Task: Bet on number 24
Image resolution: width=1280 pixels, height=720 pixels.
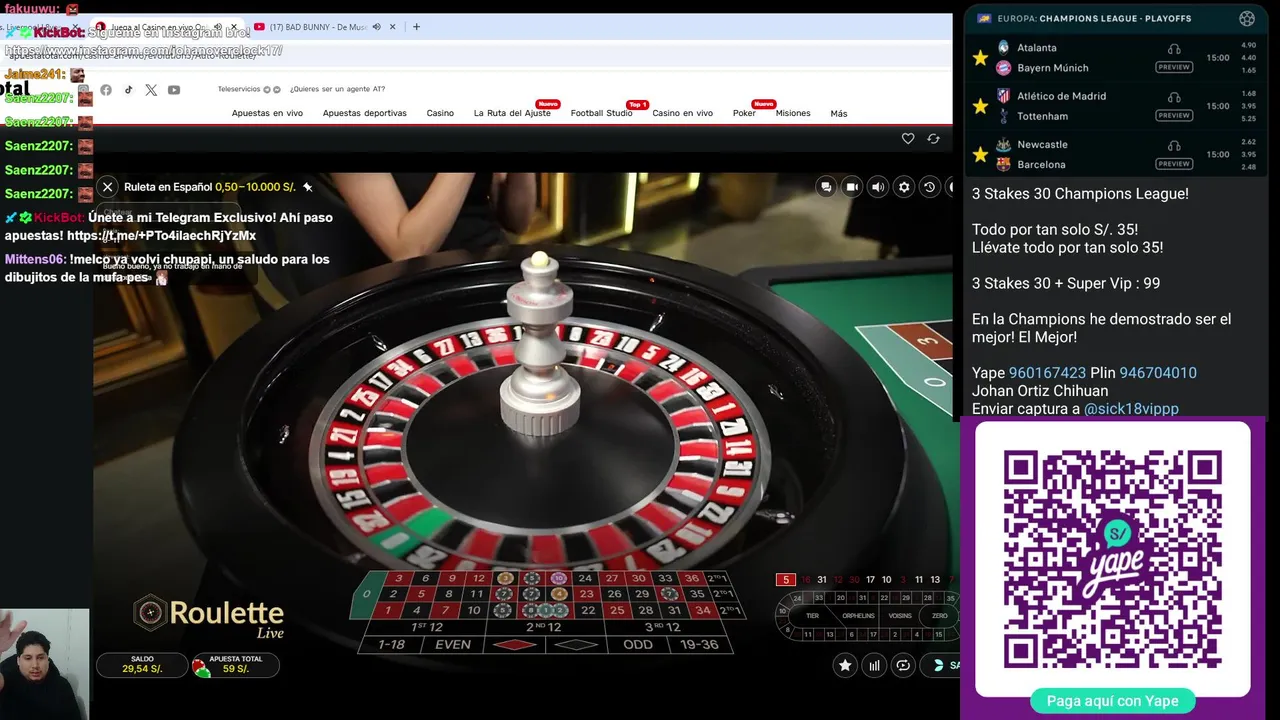Action: (584, 578)
